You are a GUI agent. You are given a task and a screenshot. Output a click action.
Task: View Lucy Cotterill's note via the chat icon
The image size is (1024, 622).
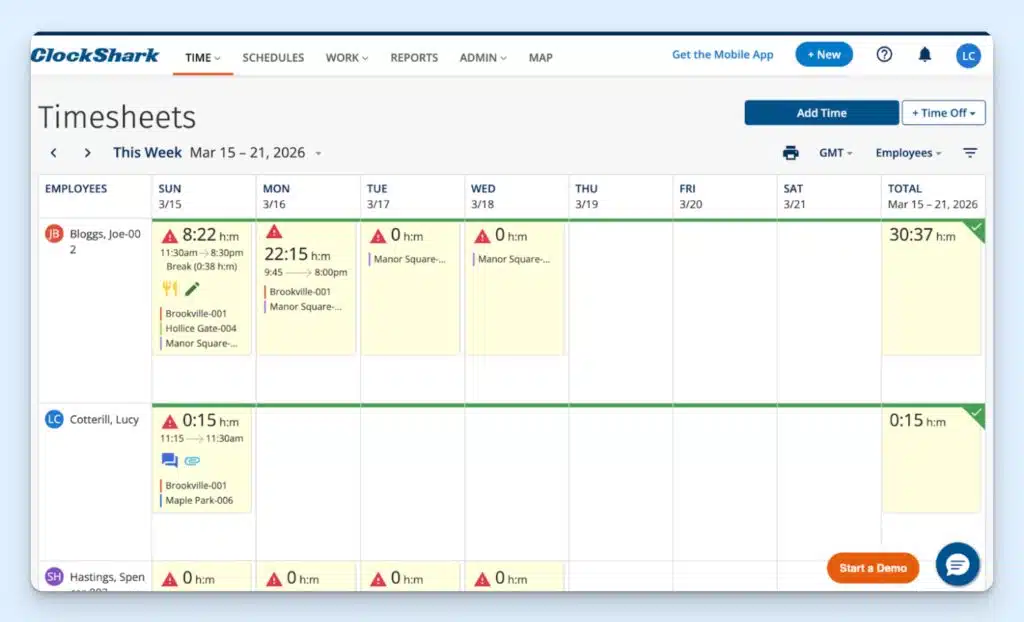pyautogui.click(x=169, y=460)
